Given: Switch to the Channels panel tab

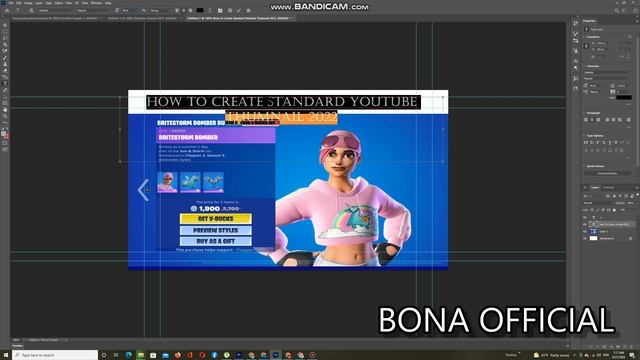Looking at the screenshot, I should (609, 188).
